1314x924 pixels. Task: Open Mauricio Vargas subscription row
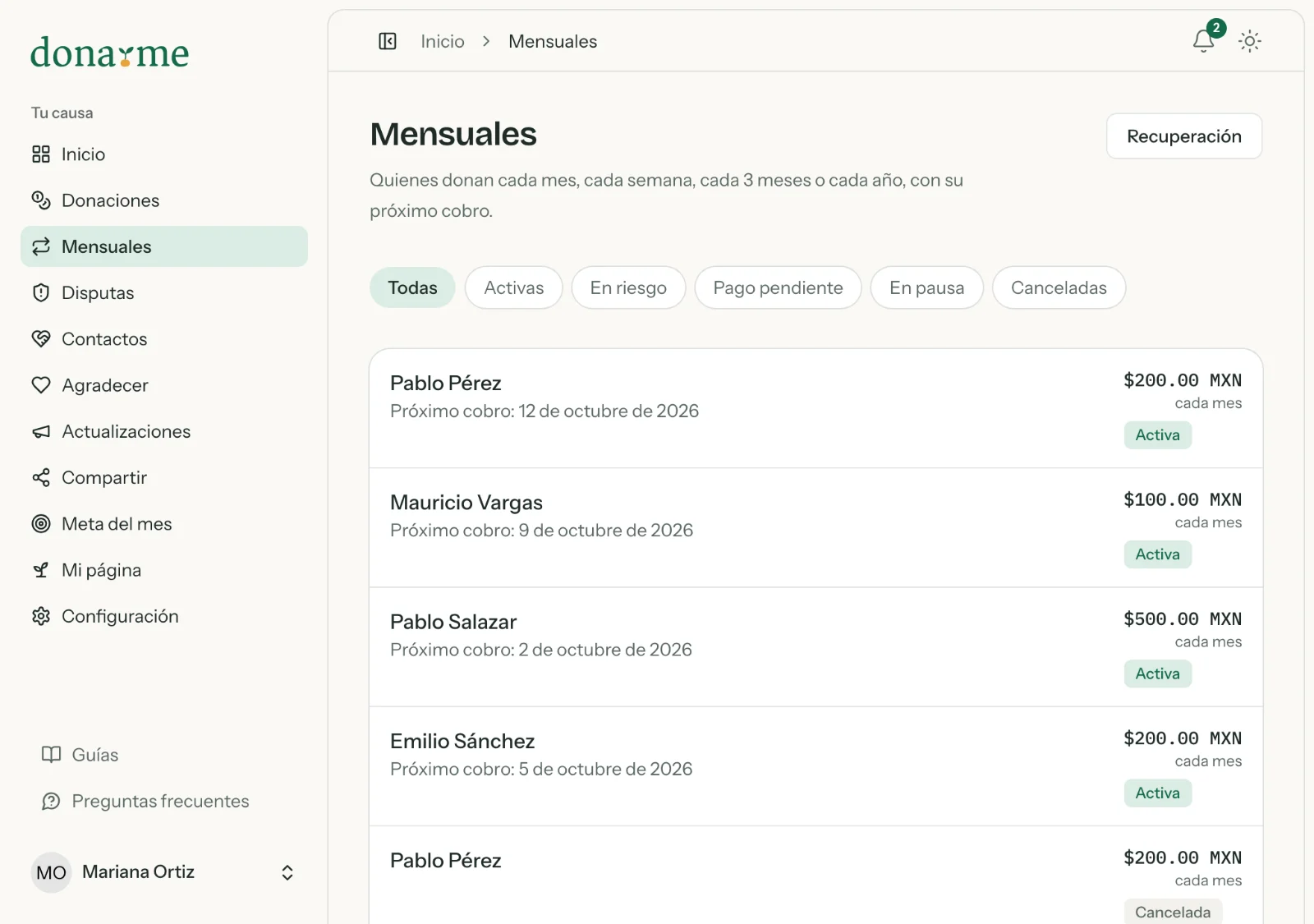(816, 528)
